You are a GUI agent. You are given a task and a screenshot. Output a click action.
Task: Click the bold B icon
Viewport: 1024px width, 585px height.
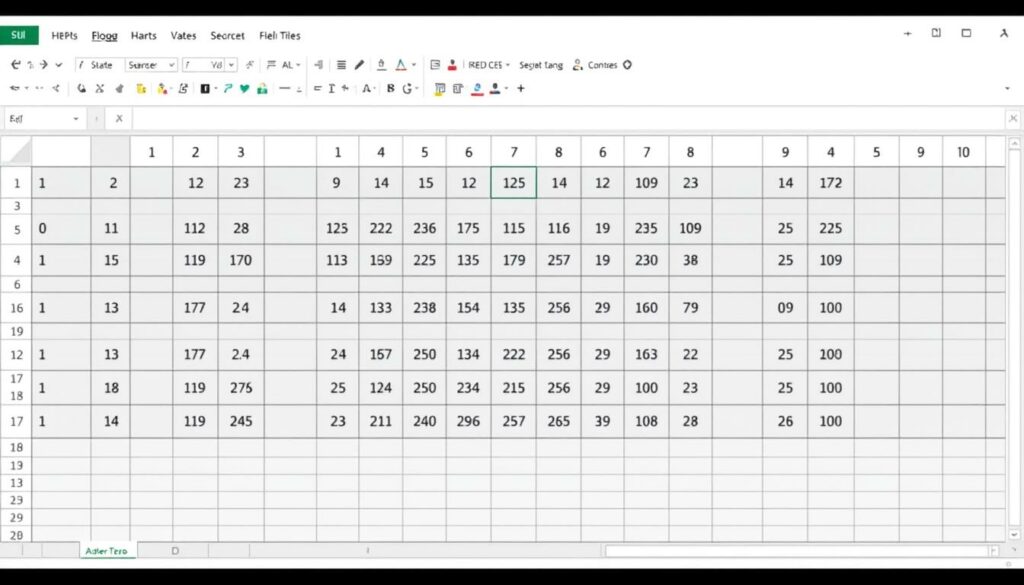click(x=391, y=88)
